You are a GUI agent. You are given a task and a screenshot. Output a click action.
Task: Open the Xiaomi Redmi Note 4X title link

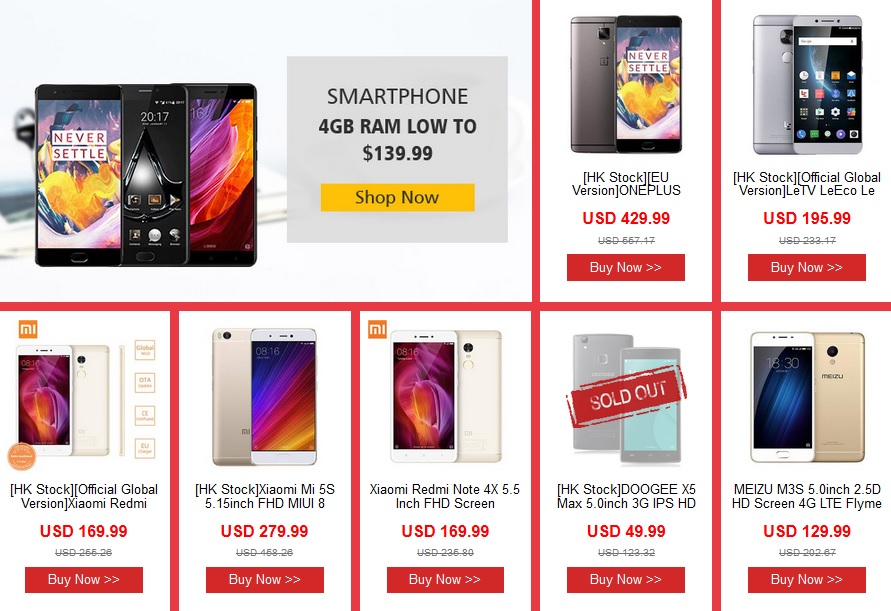click(x=445, y=496)
